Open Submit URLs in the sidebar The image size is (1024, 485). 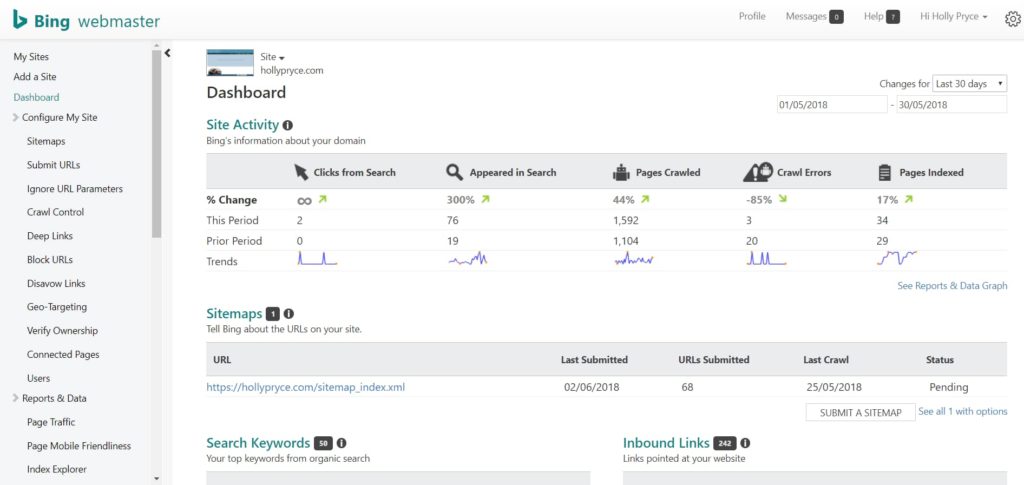(54, 165)
